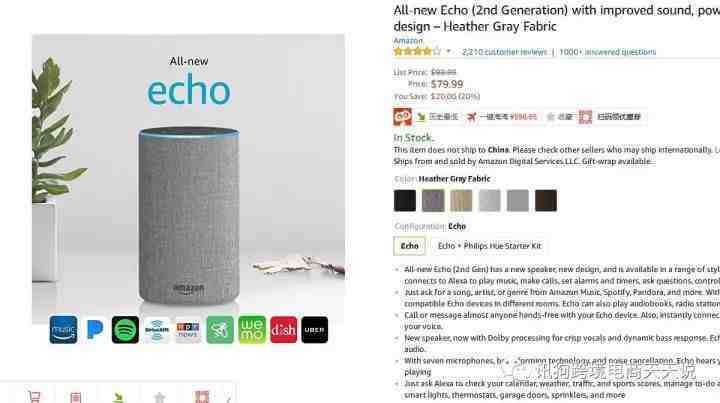Select Echo + Philips Hue Starter Kit option
This screenshot has width=720, height=403.
(x=489, y=246)
